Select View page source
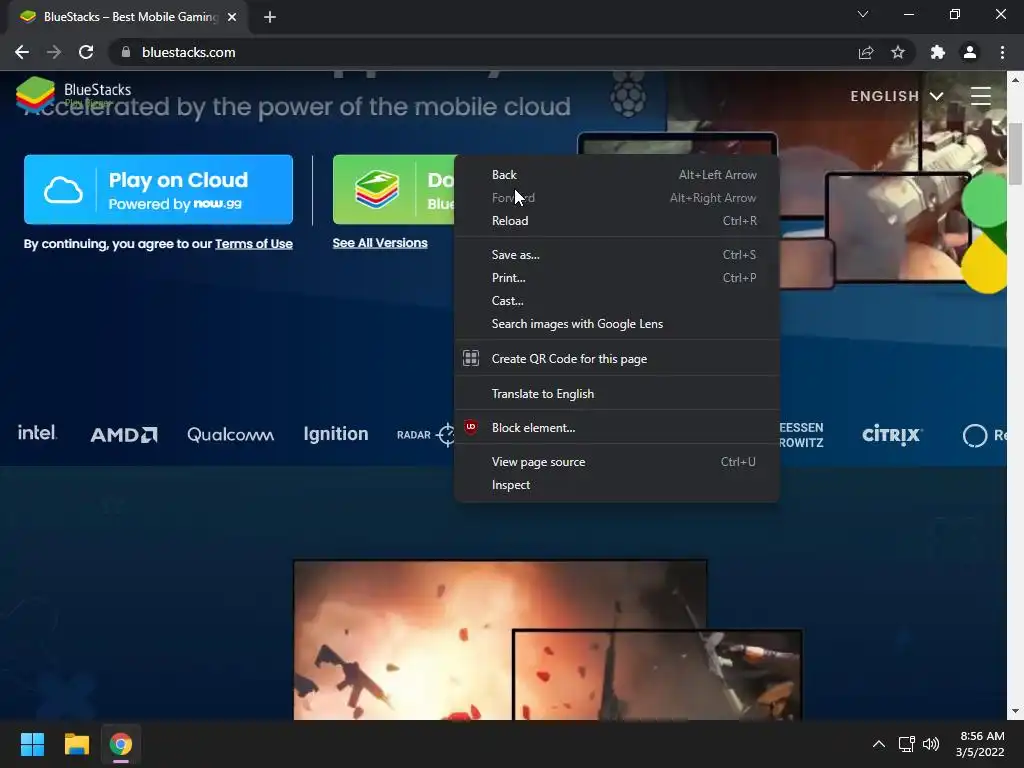 (x=616, y=462)
